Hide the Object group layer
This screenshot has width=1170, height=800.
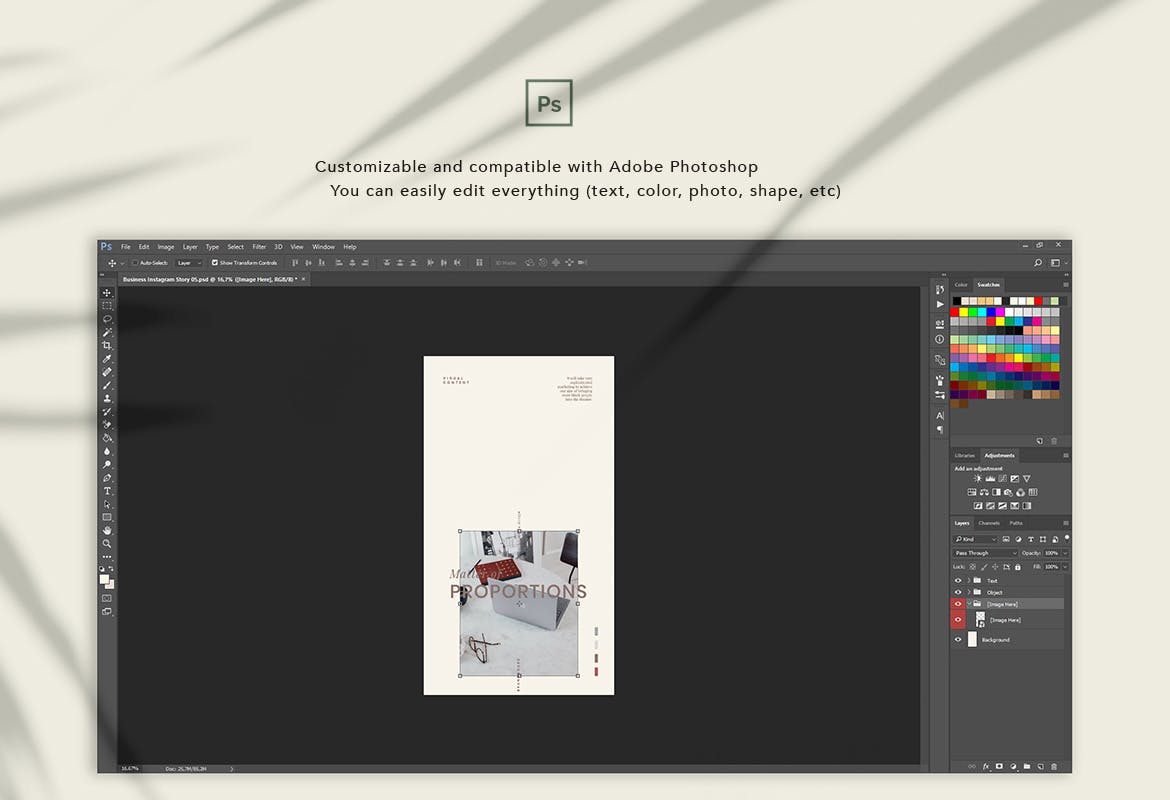tap(958, 593)
